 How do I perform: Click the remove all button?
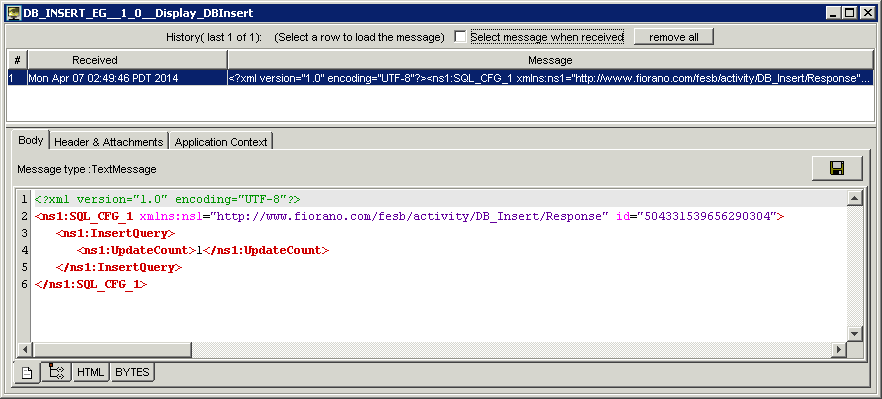[674, 37]
